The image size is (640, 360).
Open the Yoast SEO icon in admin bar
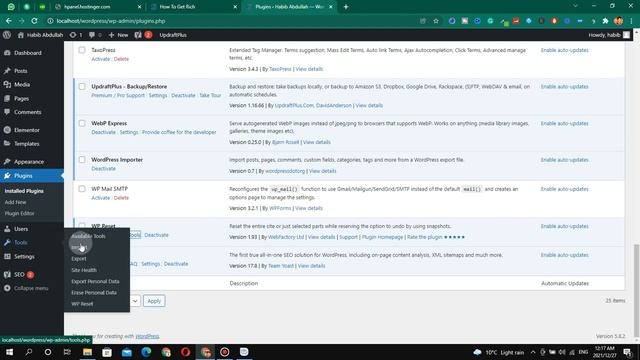click(143, 35)
